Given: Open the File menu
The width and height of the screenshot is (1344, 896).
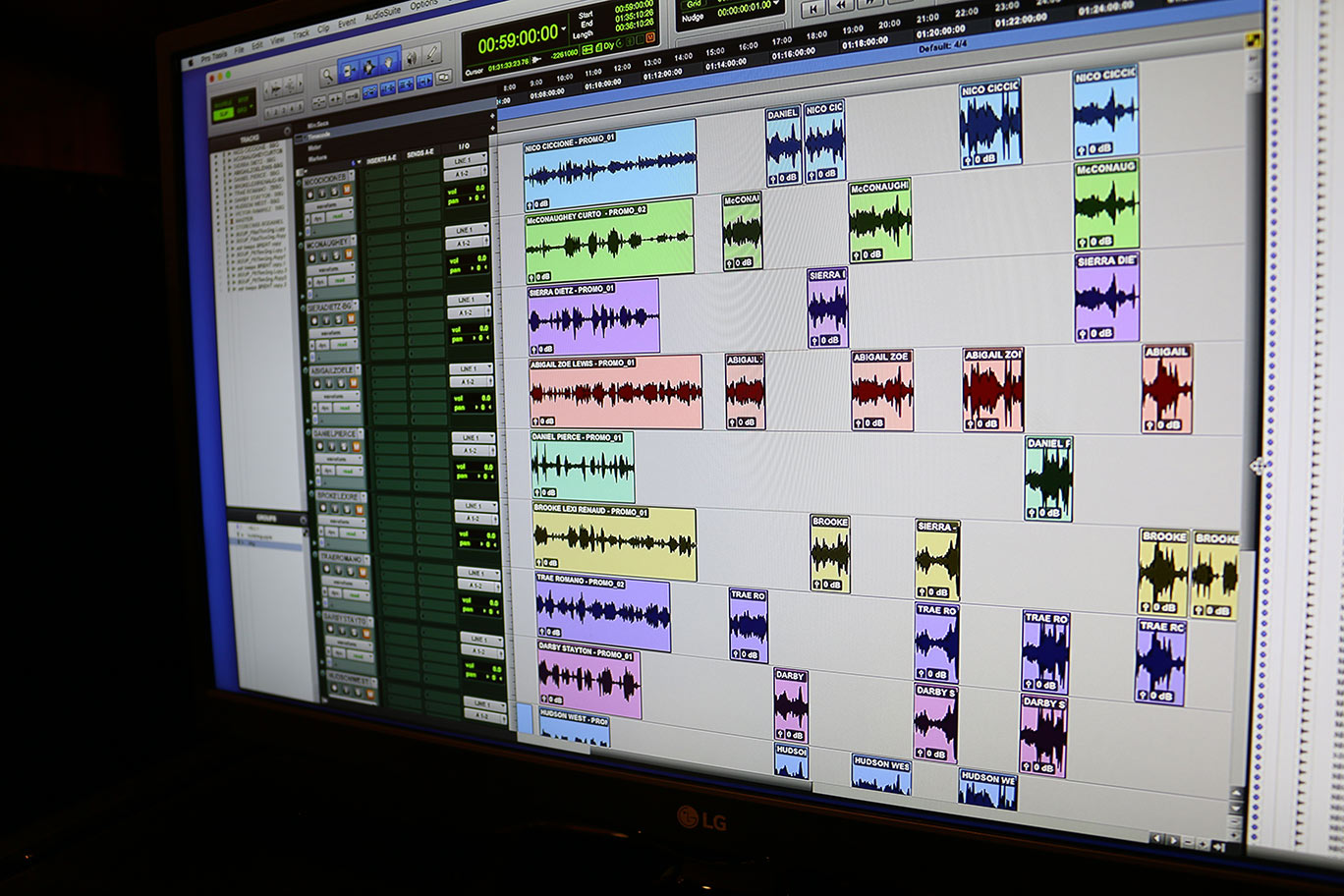Looking at the screenshot, I should click(239, 50).
